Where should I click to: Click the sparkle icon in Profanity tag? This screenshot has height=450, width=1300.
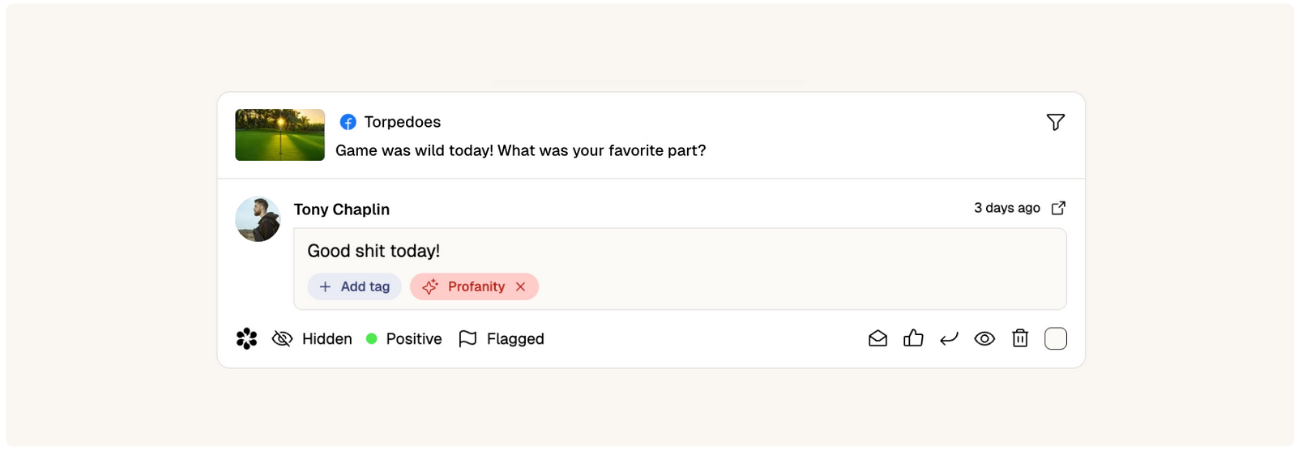430,287
